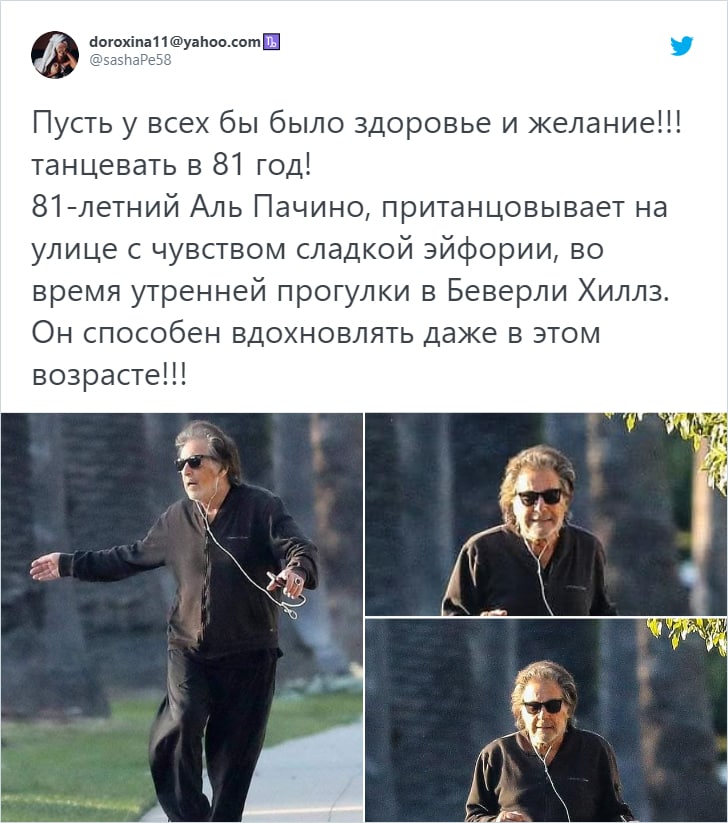Click the words 'Аль Пачино' in the tweet

point(277,207)
